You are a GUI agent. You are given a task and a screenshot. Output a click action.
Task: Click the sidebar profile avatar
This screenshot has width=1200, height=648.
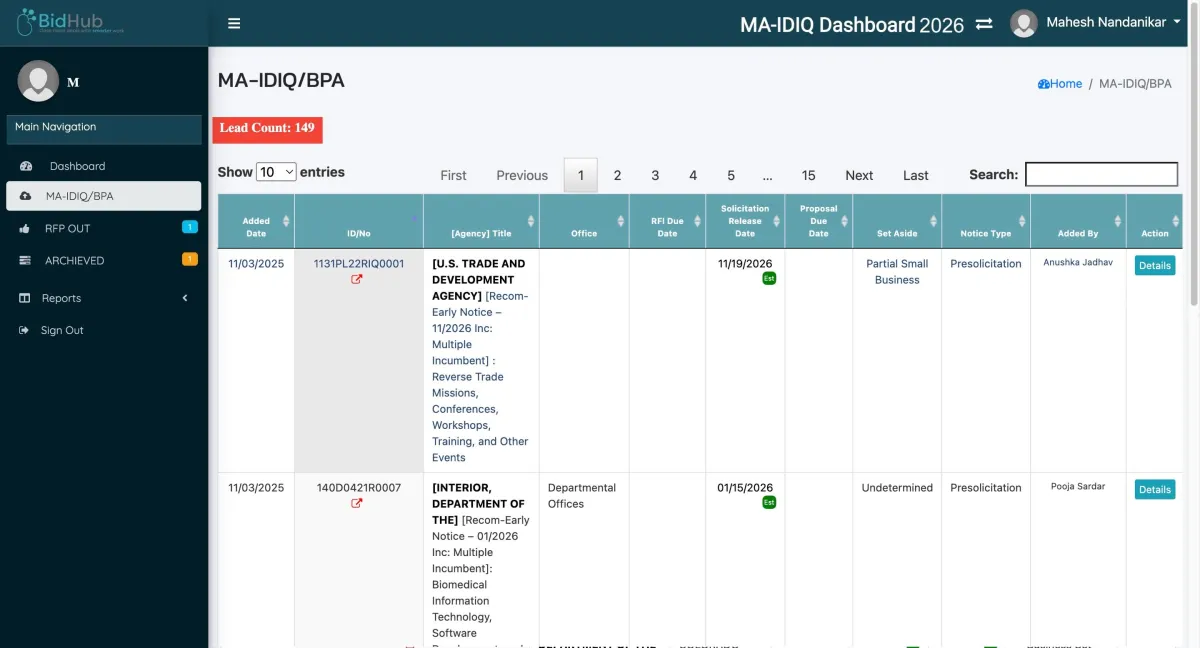pyautogui.click(x=38, y=81)
